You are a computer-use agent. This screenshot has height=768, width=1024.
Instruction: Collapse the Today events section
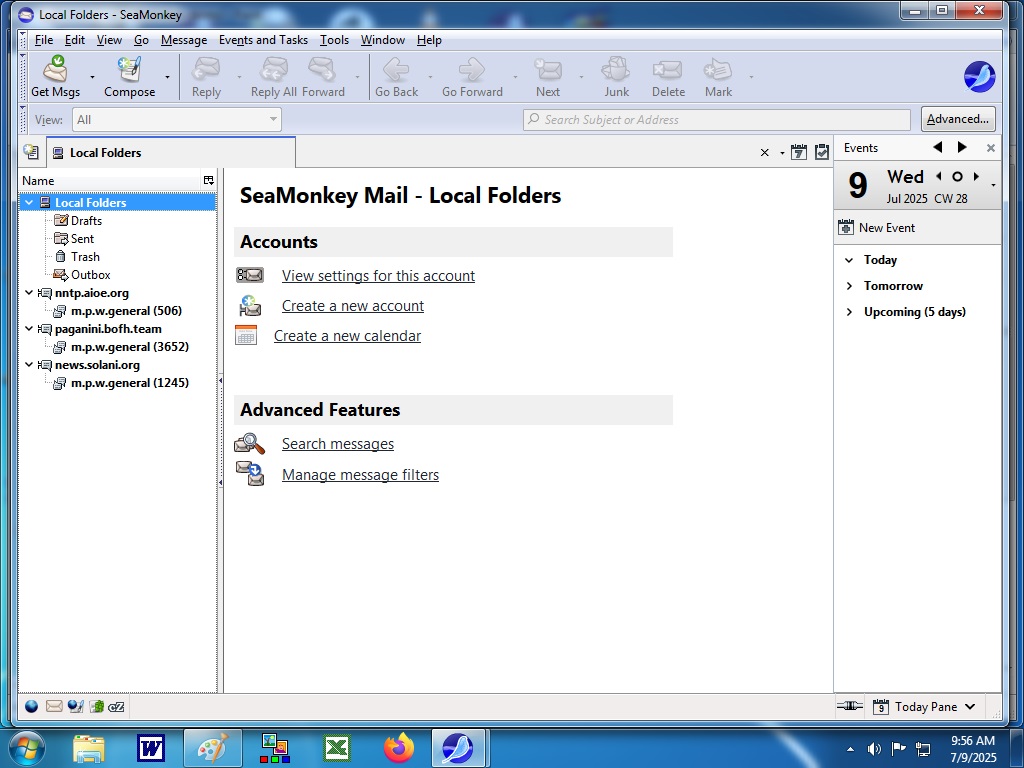[x=849, y=260]
